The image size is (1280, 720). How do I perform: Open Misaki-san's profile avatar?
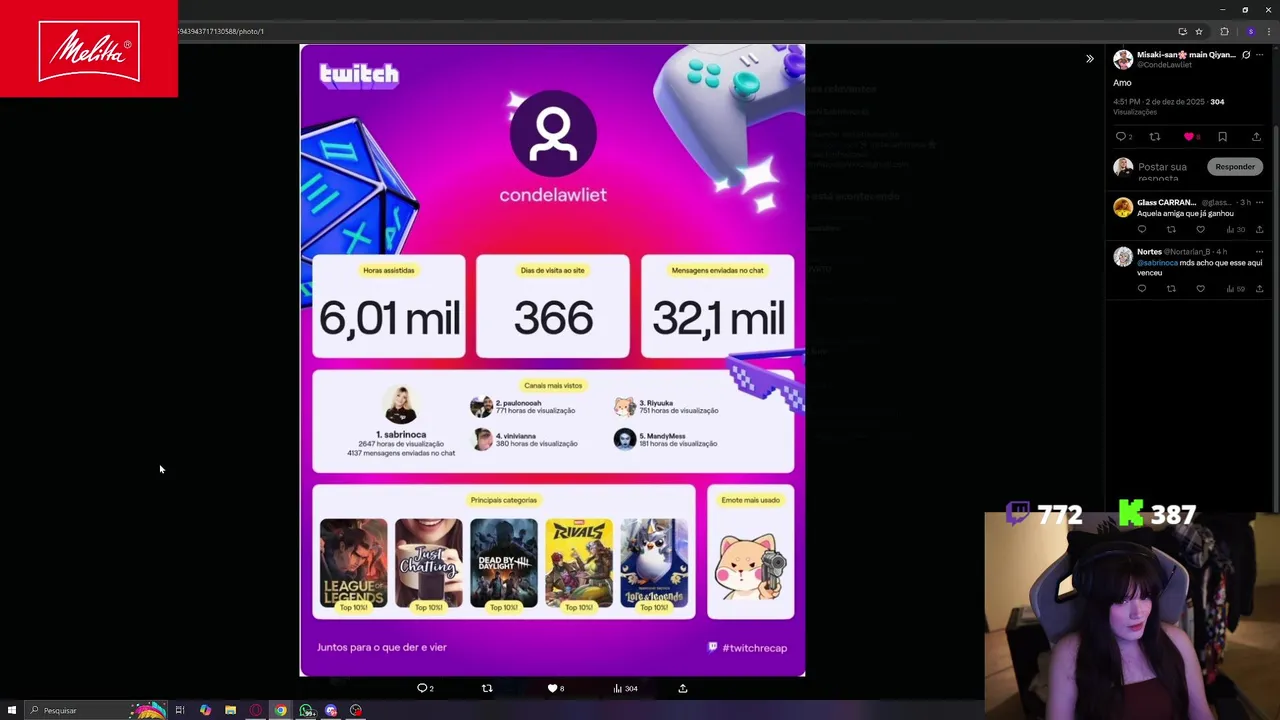click(1123, 59)
